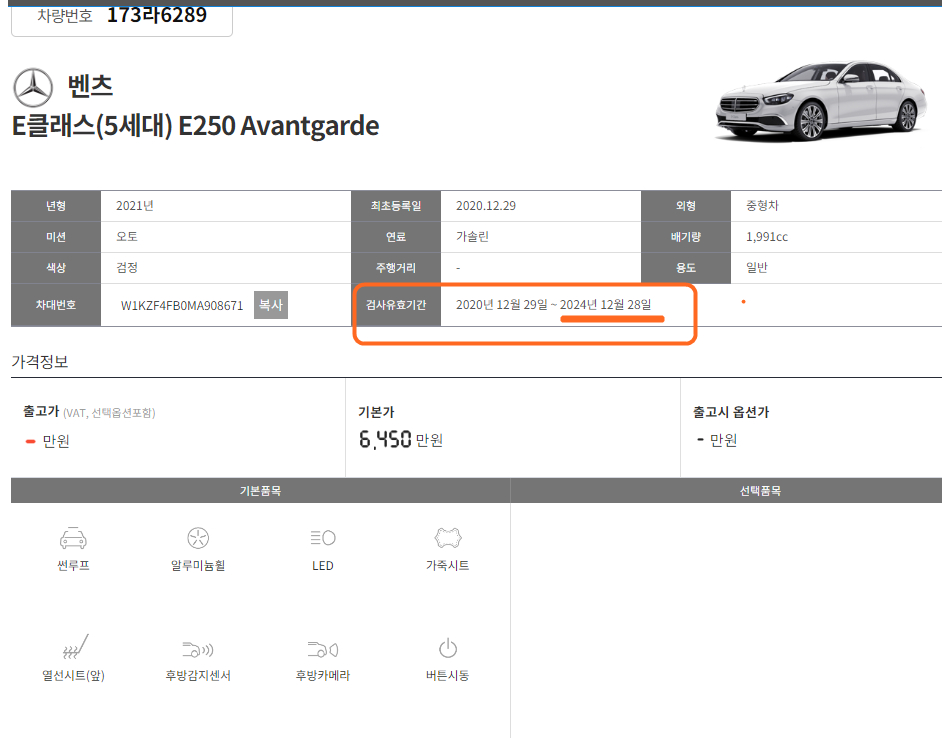Click the displacement value 1,991cc
The image size is (942, 738).
pyautogui.click(x=767, y=237)
